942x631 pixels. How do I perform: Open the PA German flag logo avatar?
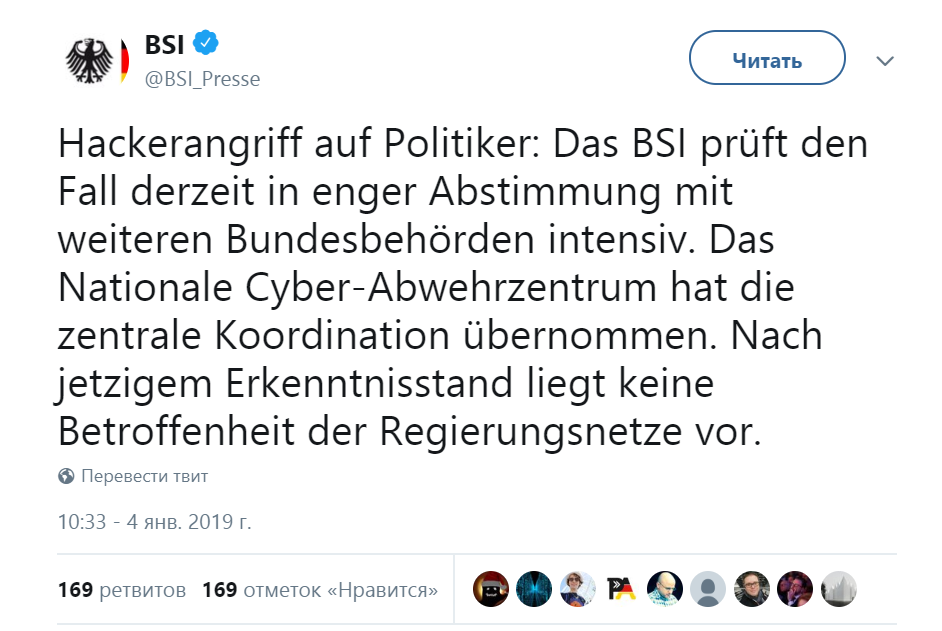click(621, 589)
